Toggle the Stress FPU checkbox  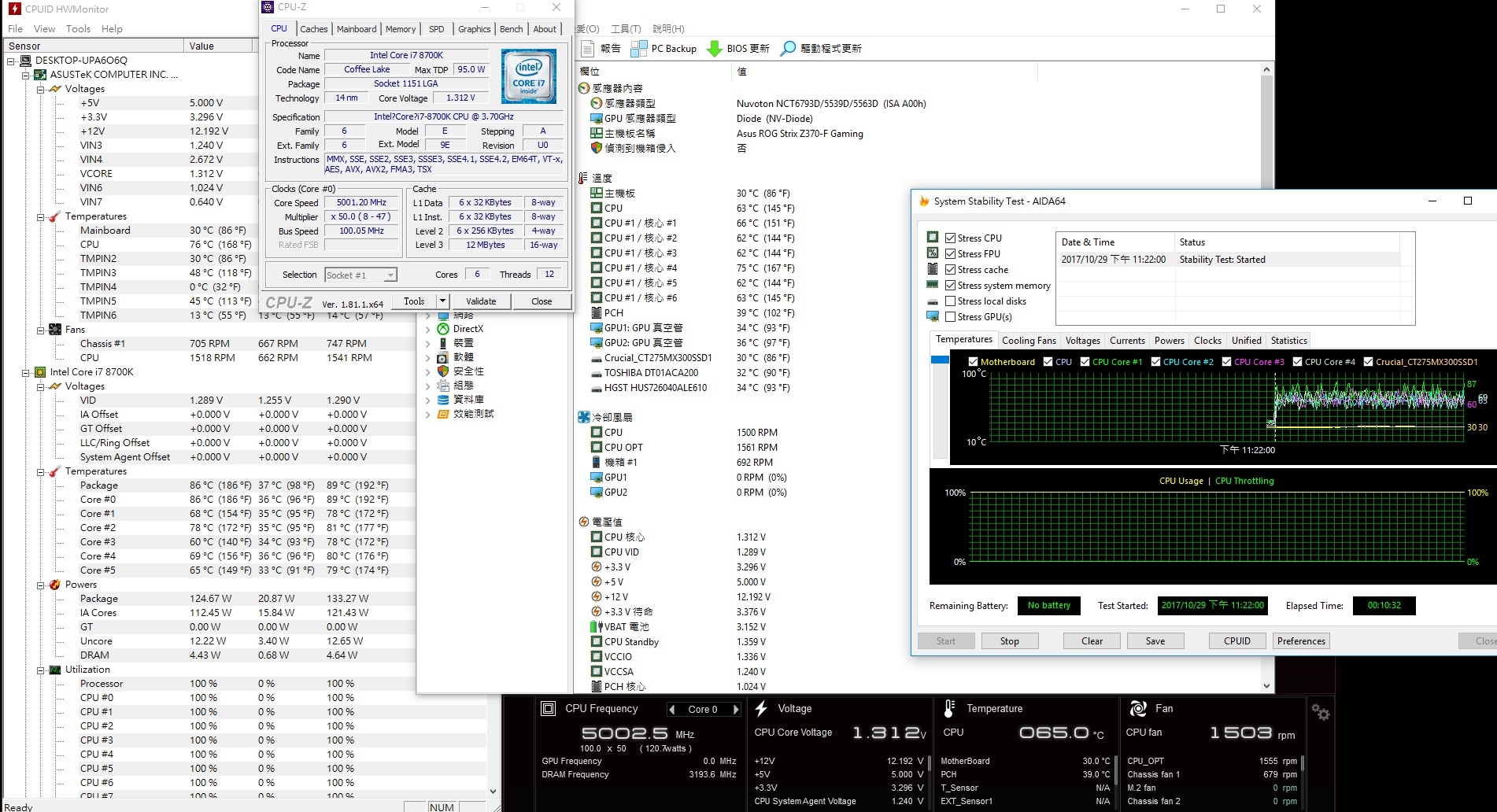pos(950,253)
